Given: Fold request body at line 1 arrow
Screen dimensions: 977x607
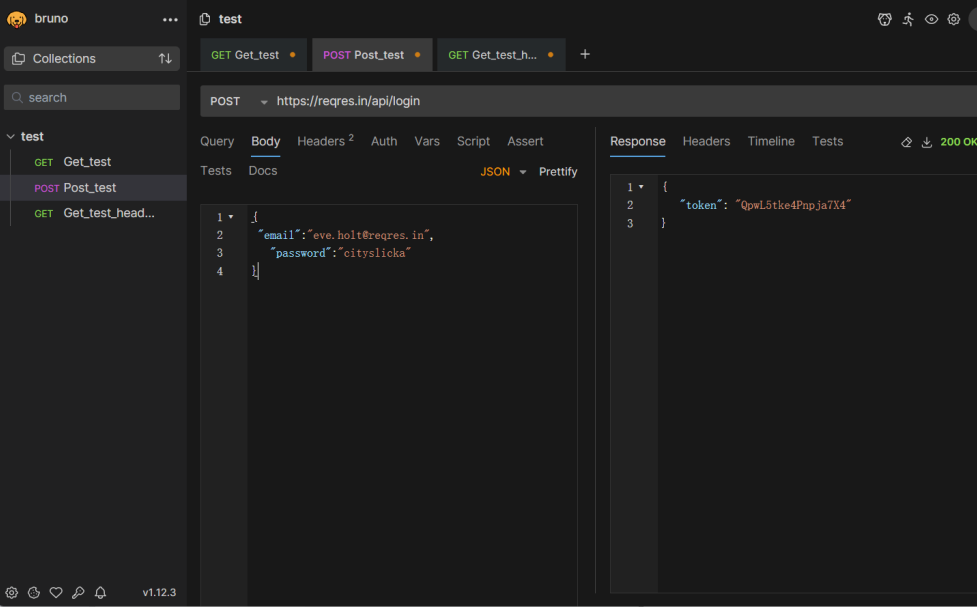Looking at the screenshot, I should [x=231, y=217].
